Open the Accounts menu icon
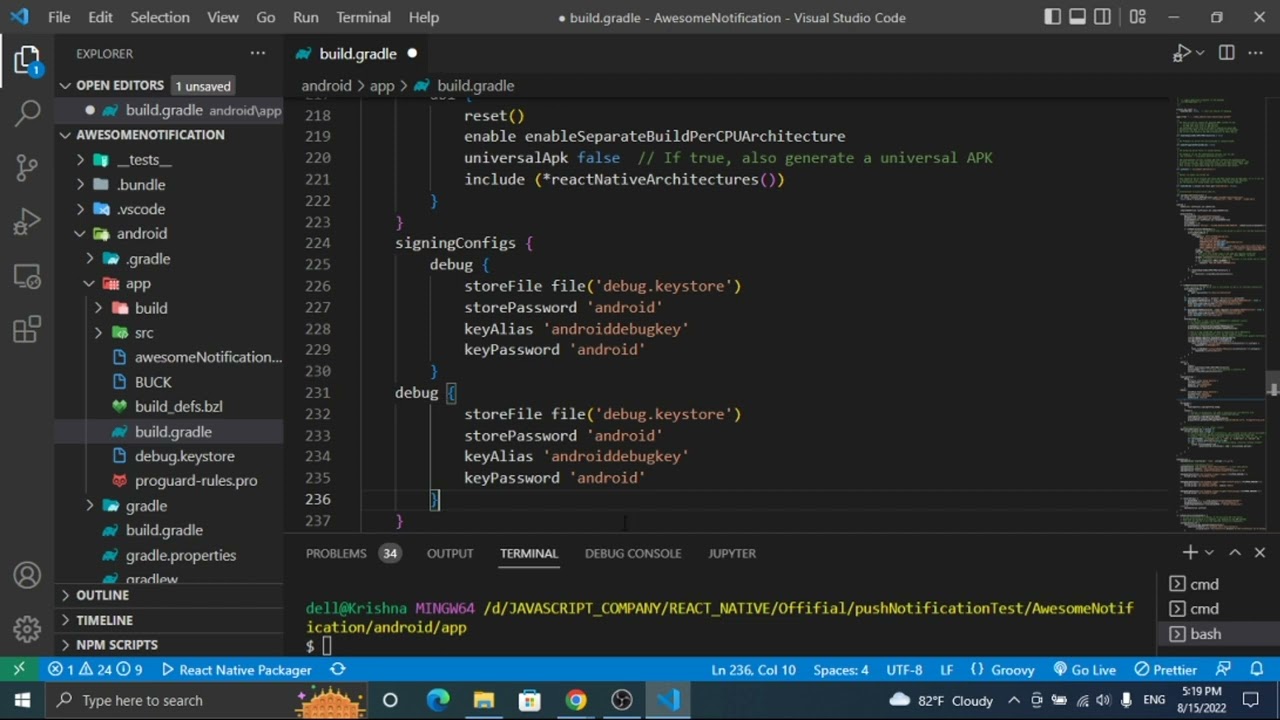The width and height of the screenshot is (1280, 720). (27, 576)
